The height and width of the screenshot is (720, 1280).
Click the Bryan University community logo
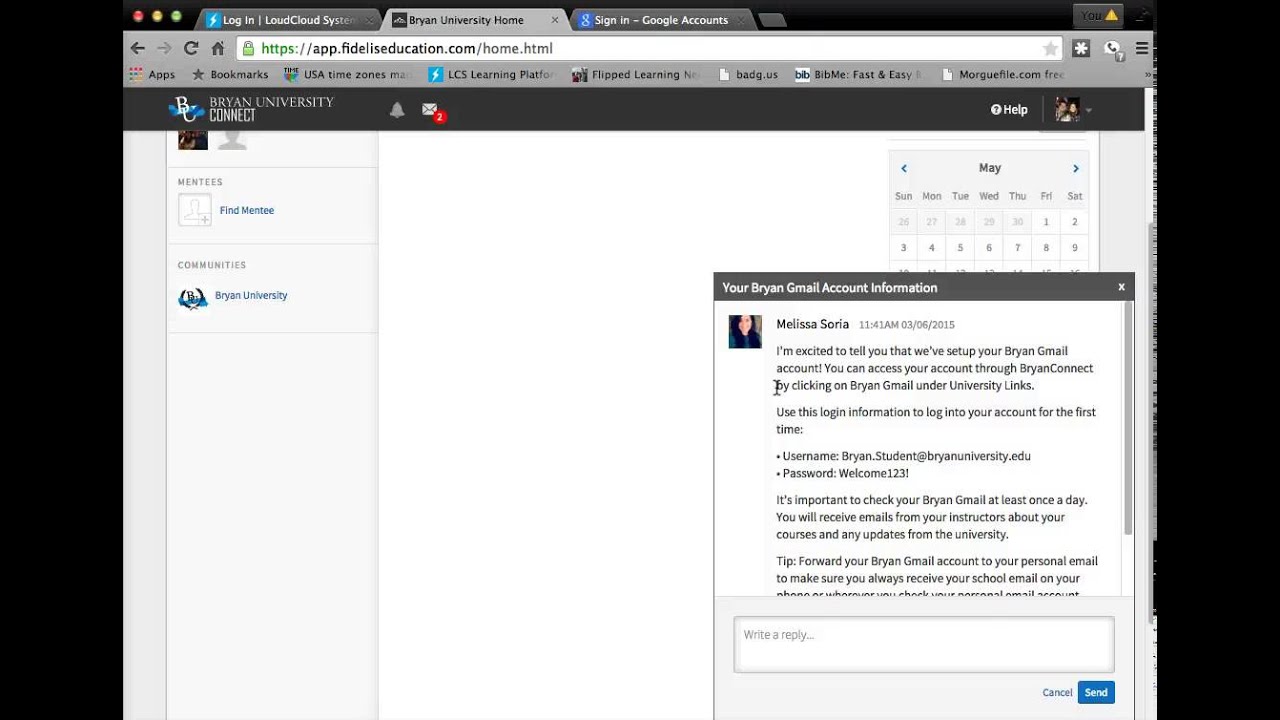(193, 297)
